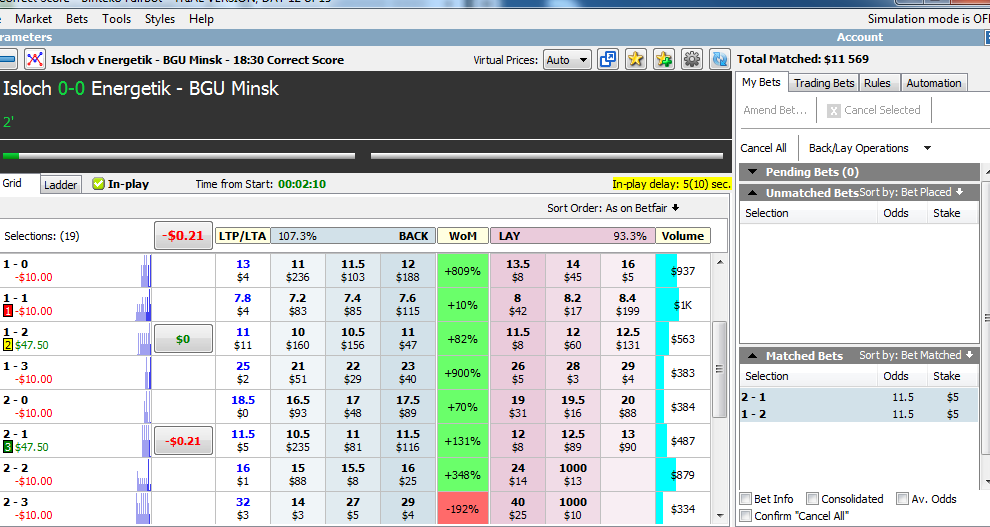Open the Tools menu
This screenshot has width=990, height=527.
click(117, 19)
